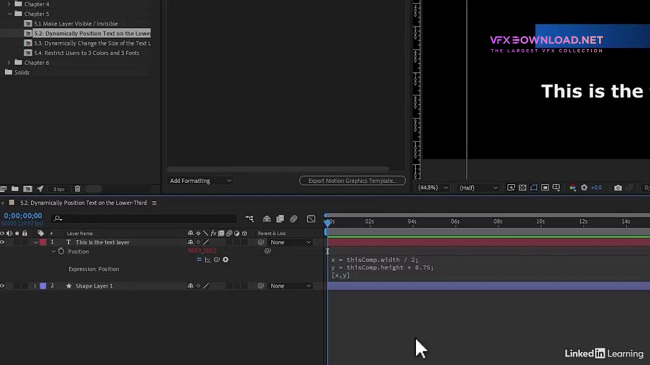
Task: Click parent pick whip for text layer
Action: coord(261,242)
